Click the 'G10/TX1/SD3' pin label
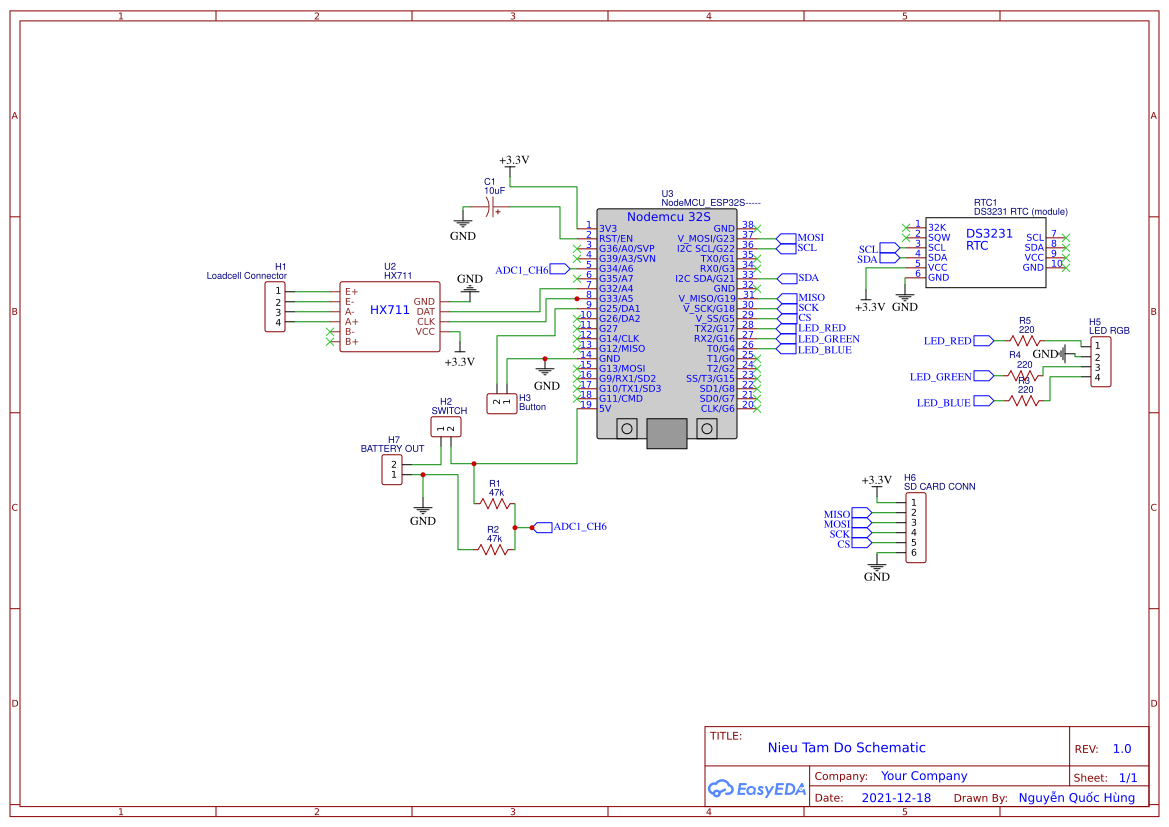The image size is (1169, 827). [x=630, y=388]
